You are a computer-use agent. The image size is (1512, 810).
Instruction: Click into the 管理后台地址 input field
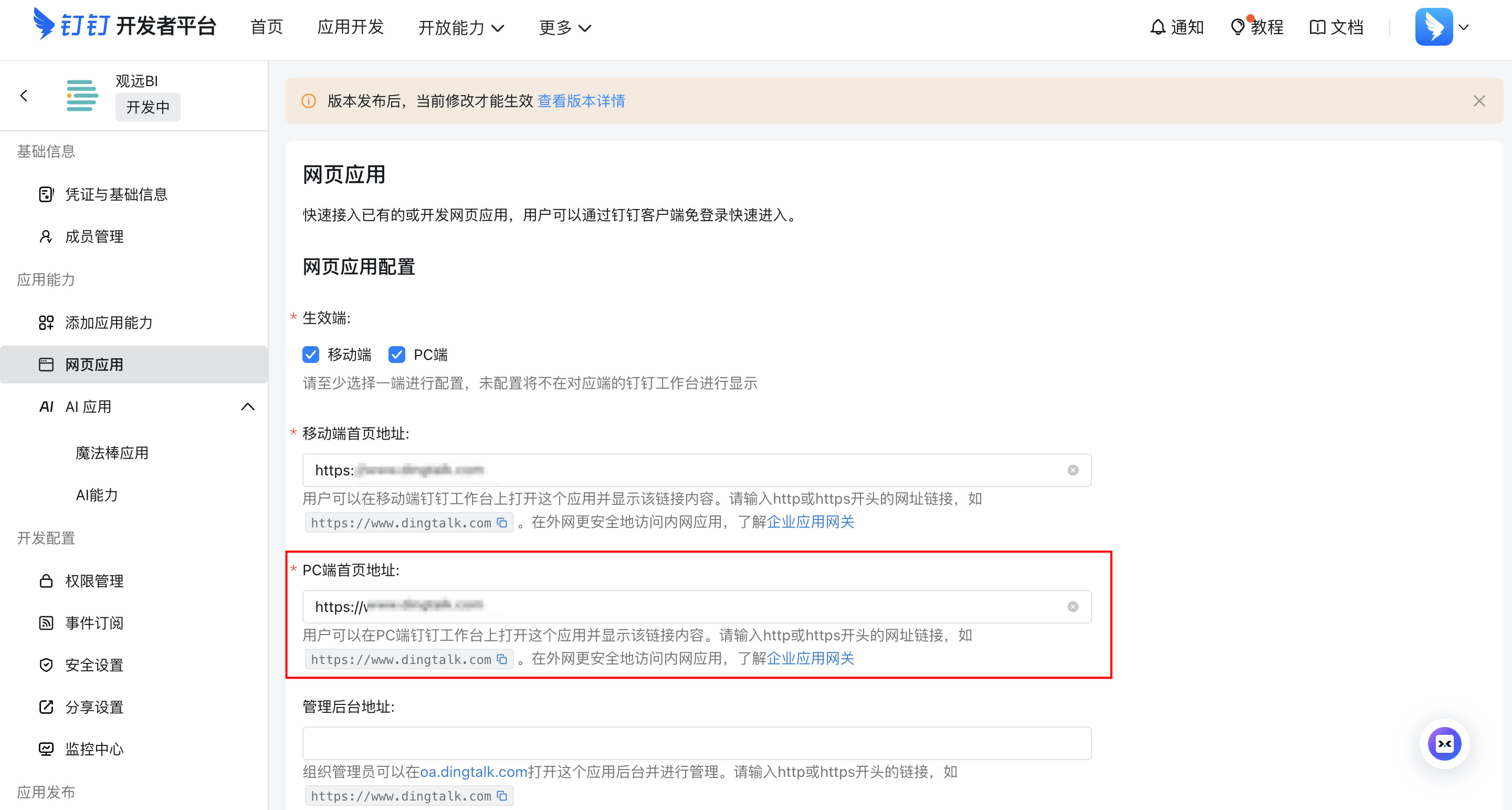click(x=696, y=743)
